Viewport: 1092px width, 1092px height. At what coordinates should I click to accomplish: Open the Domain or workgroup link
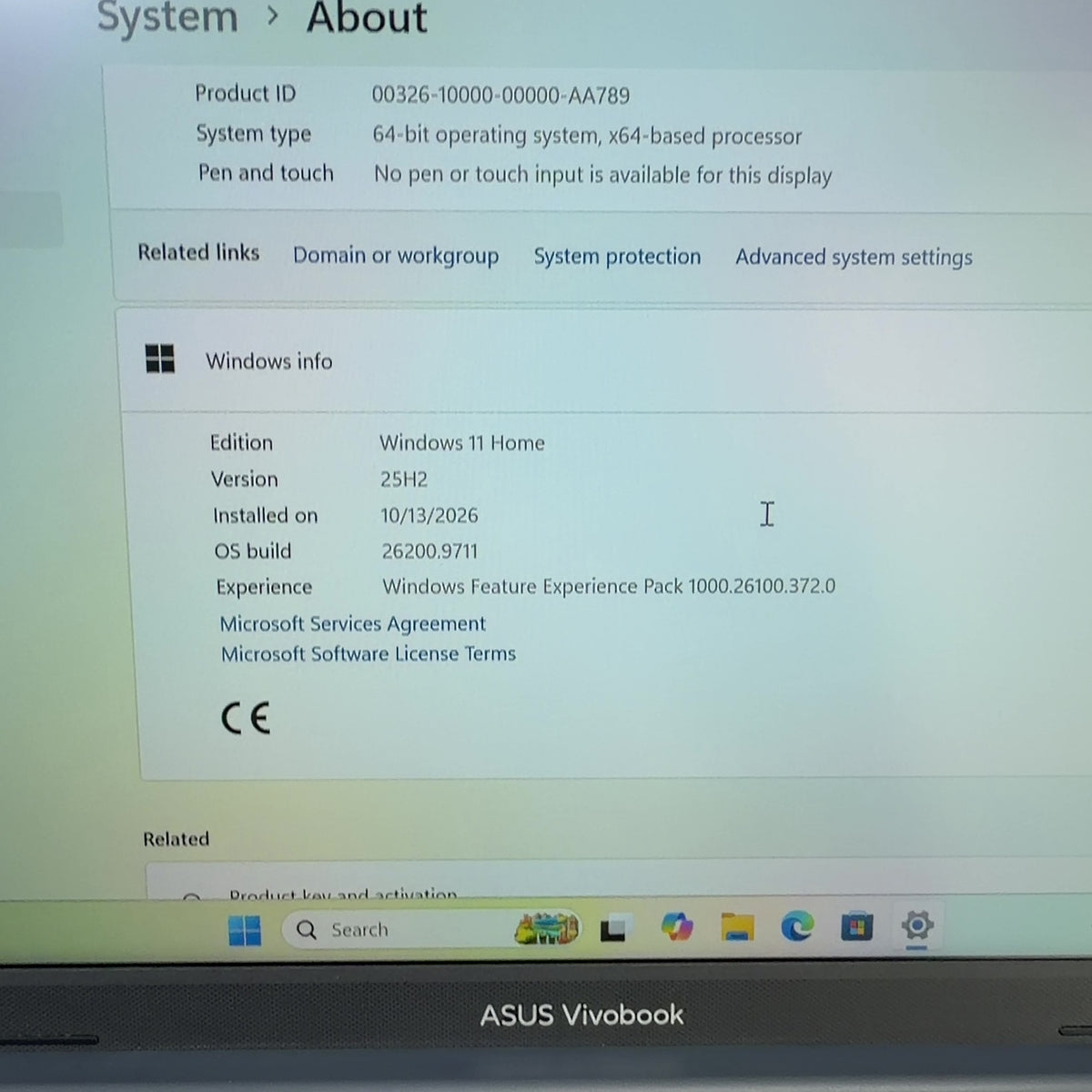[396, 256]
